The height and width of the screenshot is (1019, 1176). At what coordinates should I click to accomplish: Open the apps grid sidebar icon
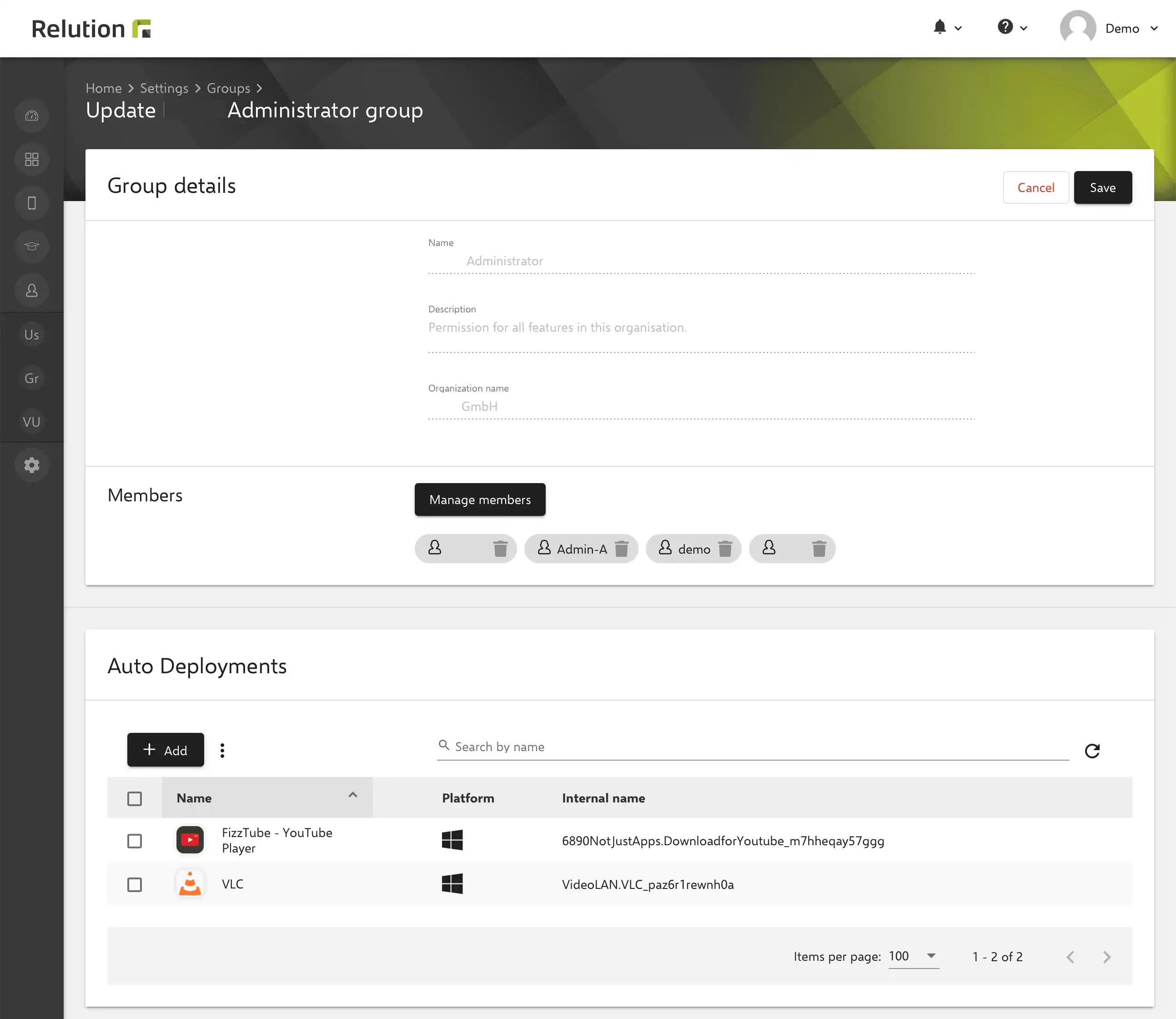click(32, 159)
